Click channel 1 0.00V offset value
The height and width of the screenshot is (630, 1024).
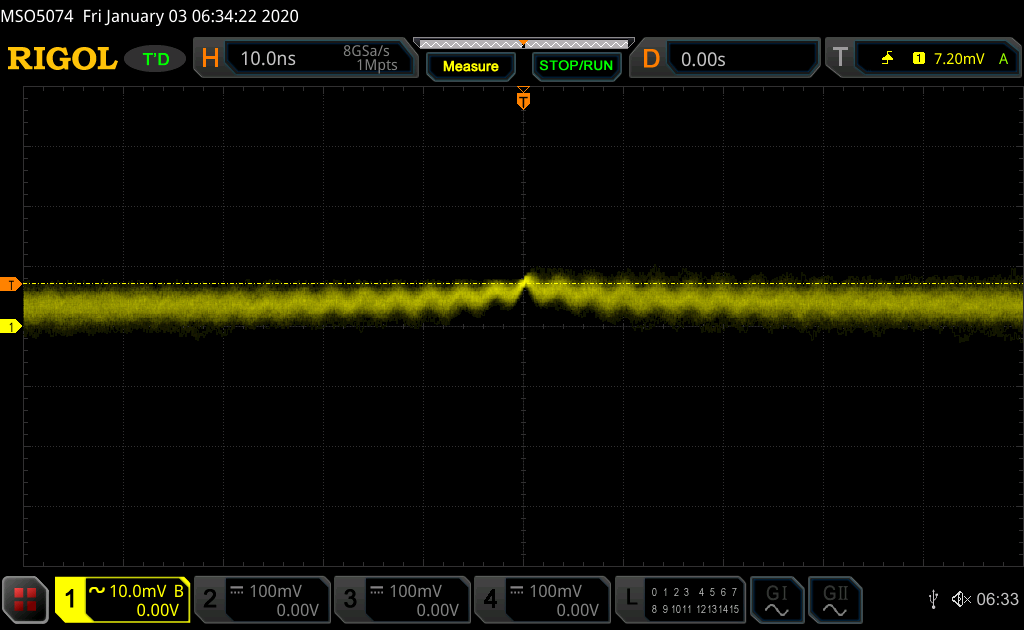[157, 610]
